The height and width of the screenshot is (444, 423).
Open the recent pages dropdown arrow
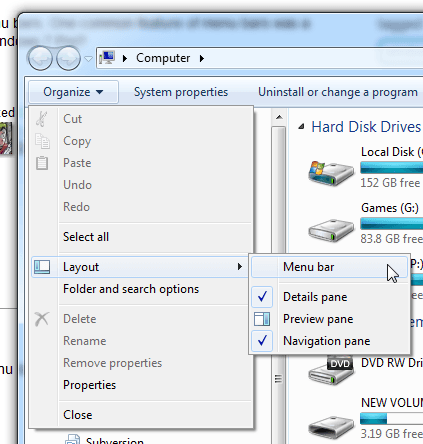88,59
